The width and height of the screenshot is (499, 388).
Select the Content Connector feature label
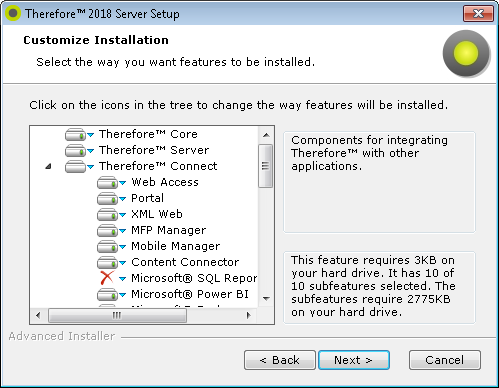(185, 262)
